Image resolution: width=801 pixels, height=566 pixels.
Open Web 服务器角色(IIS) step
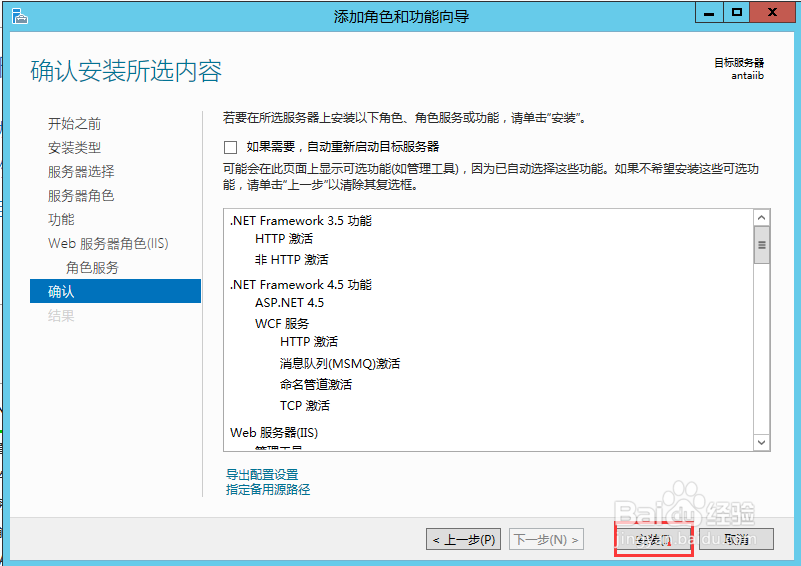click(108, 244)
